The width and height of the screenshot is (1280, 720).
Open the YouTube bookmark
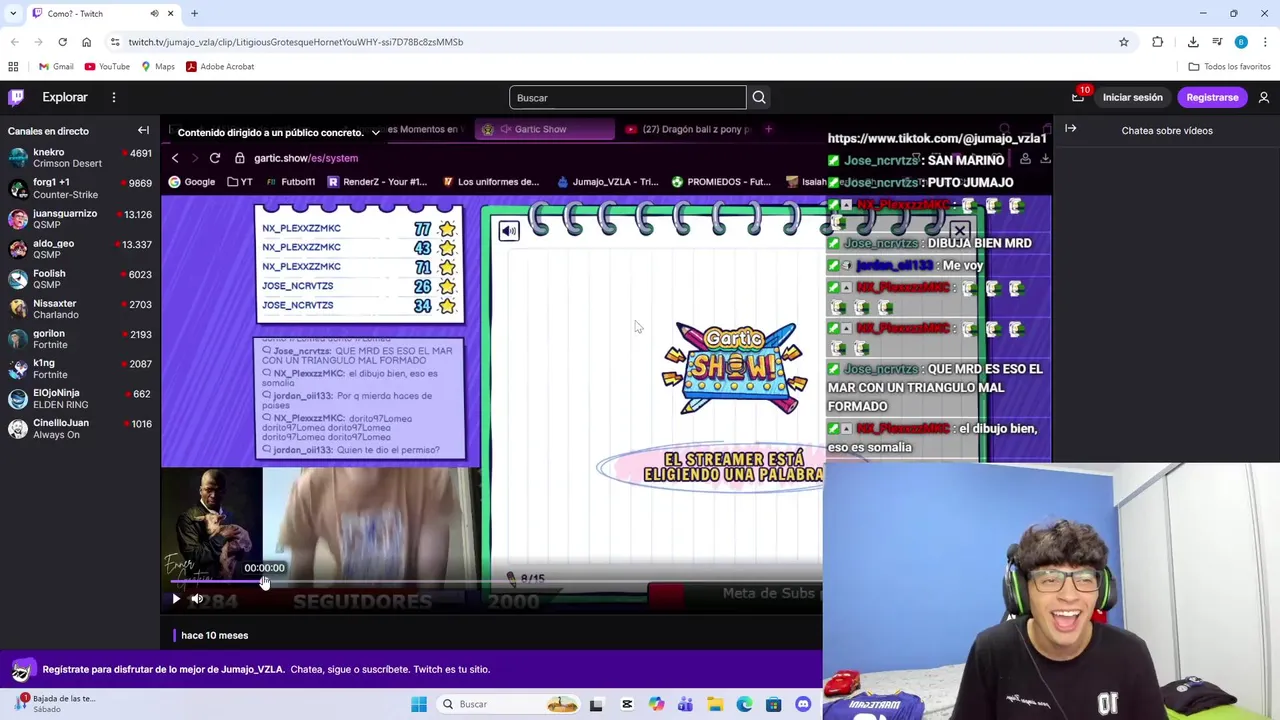click(x=107, y=66)
